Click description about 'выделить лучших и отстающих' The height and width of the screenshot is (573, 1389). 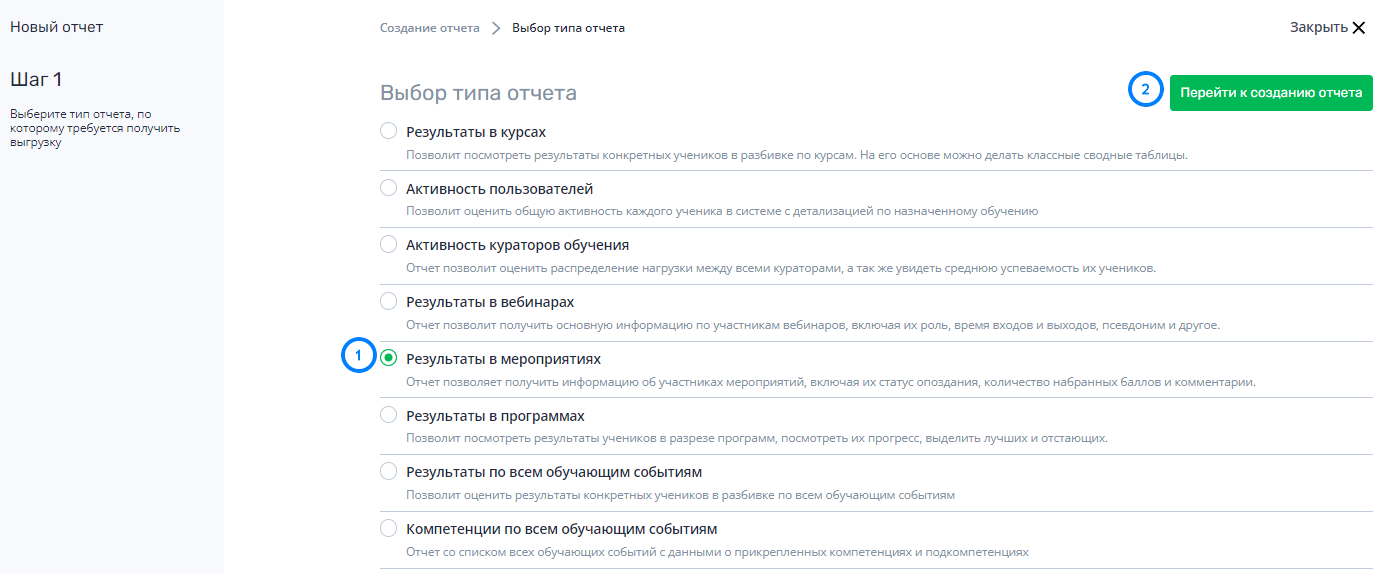[x=757, y=438]
